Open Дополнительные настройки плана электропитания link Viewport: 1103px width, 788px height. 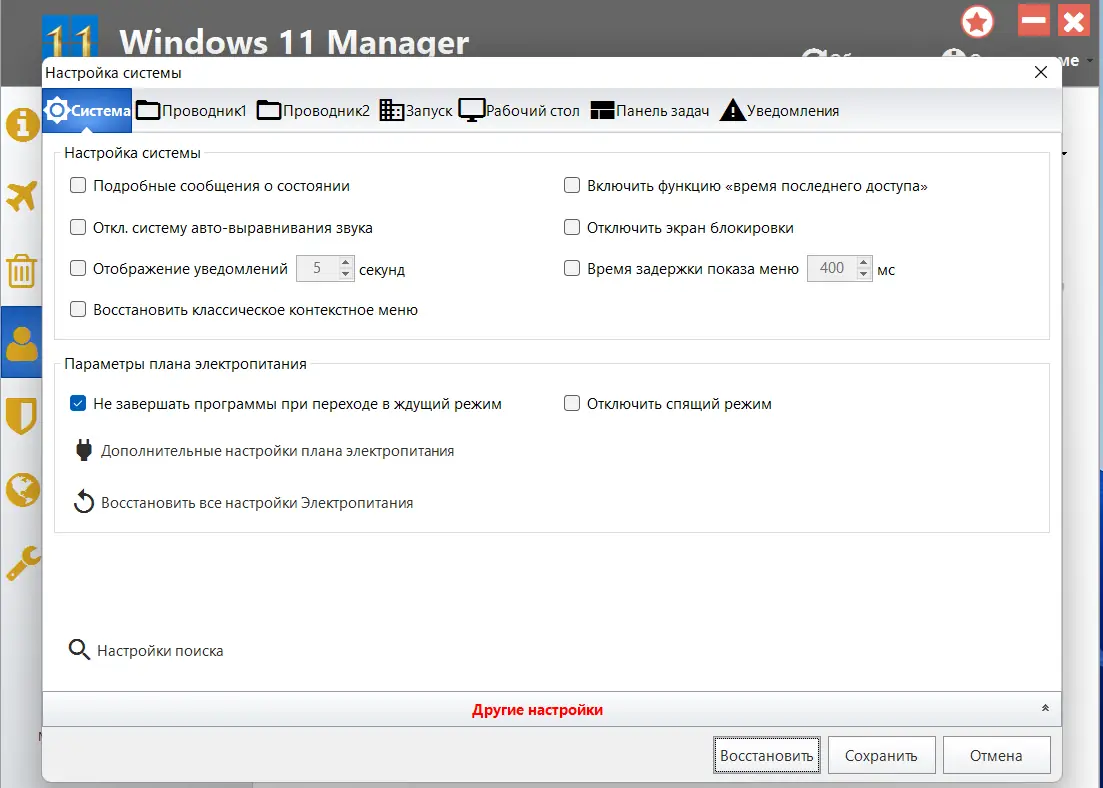point(277,451)
